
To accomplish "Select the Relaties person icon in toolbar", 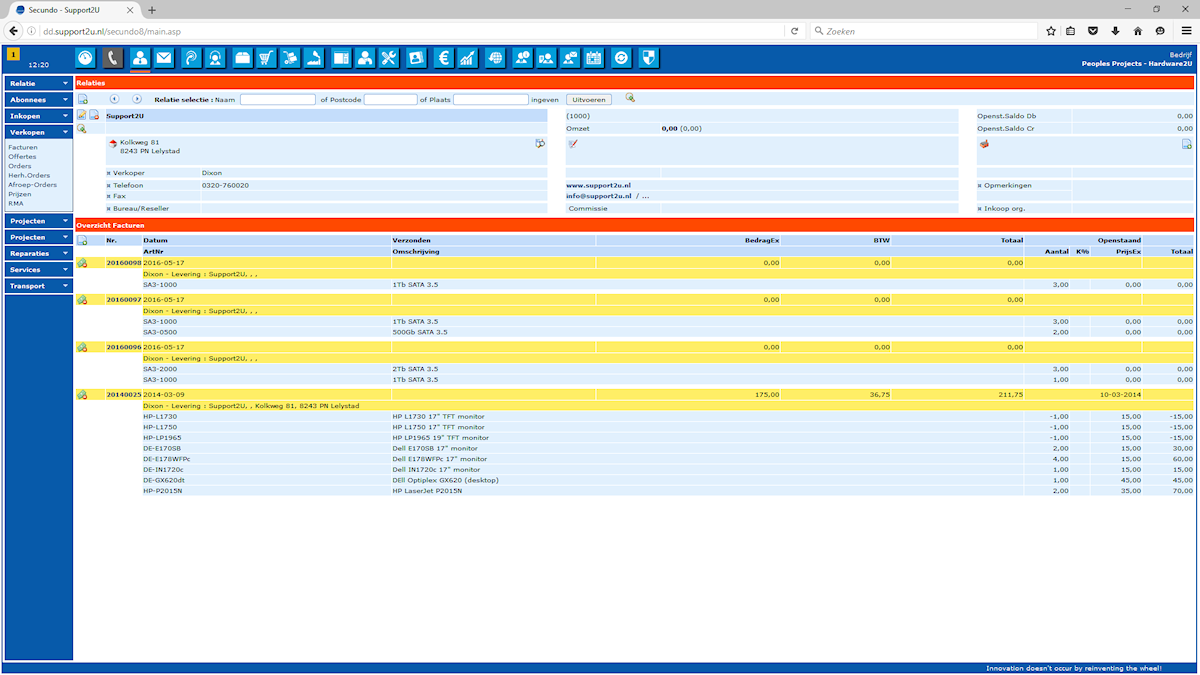I will point(140,58).
